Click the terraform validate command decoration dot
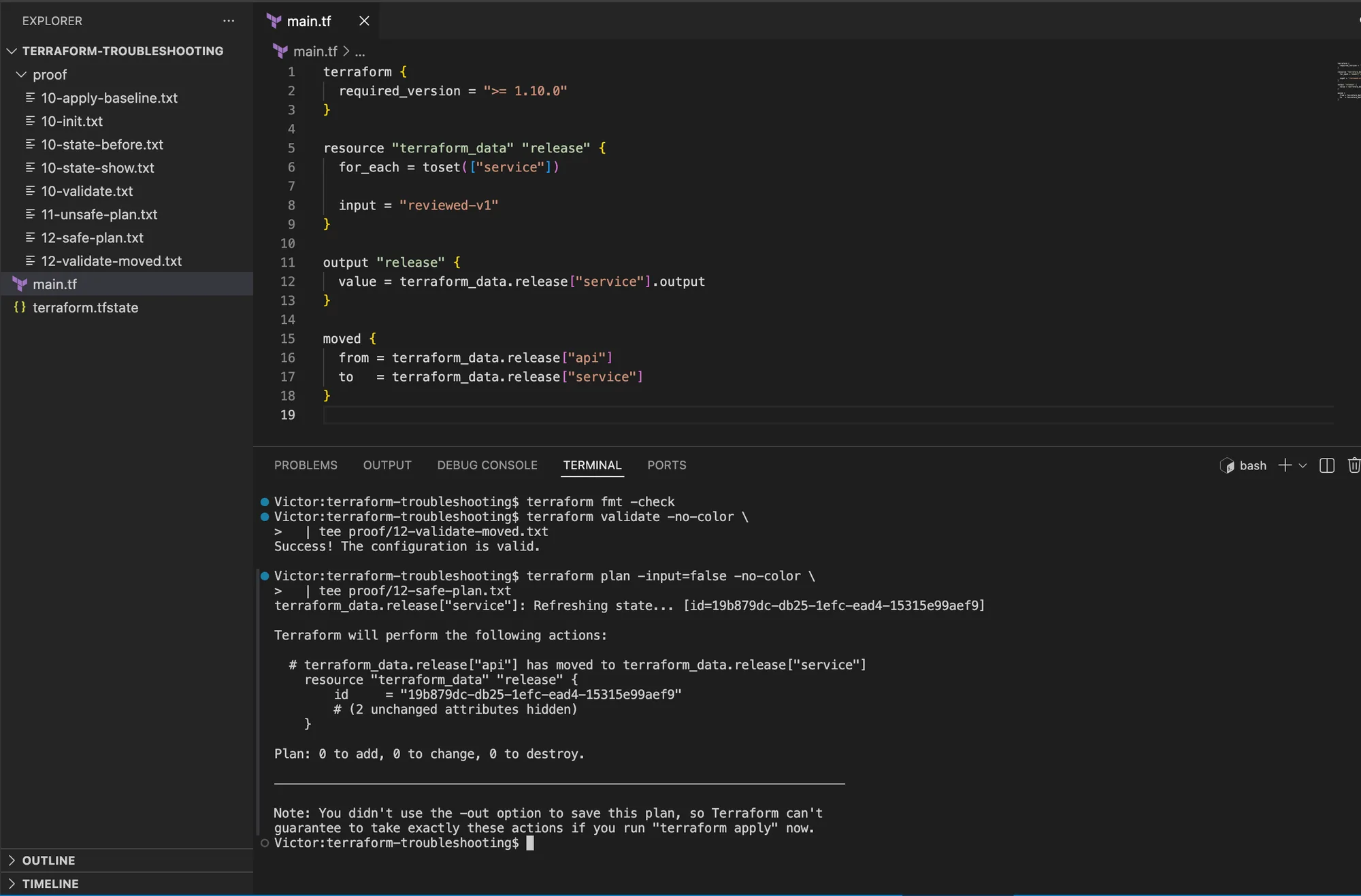1361x896 pixels. (x=265, y=517)
